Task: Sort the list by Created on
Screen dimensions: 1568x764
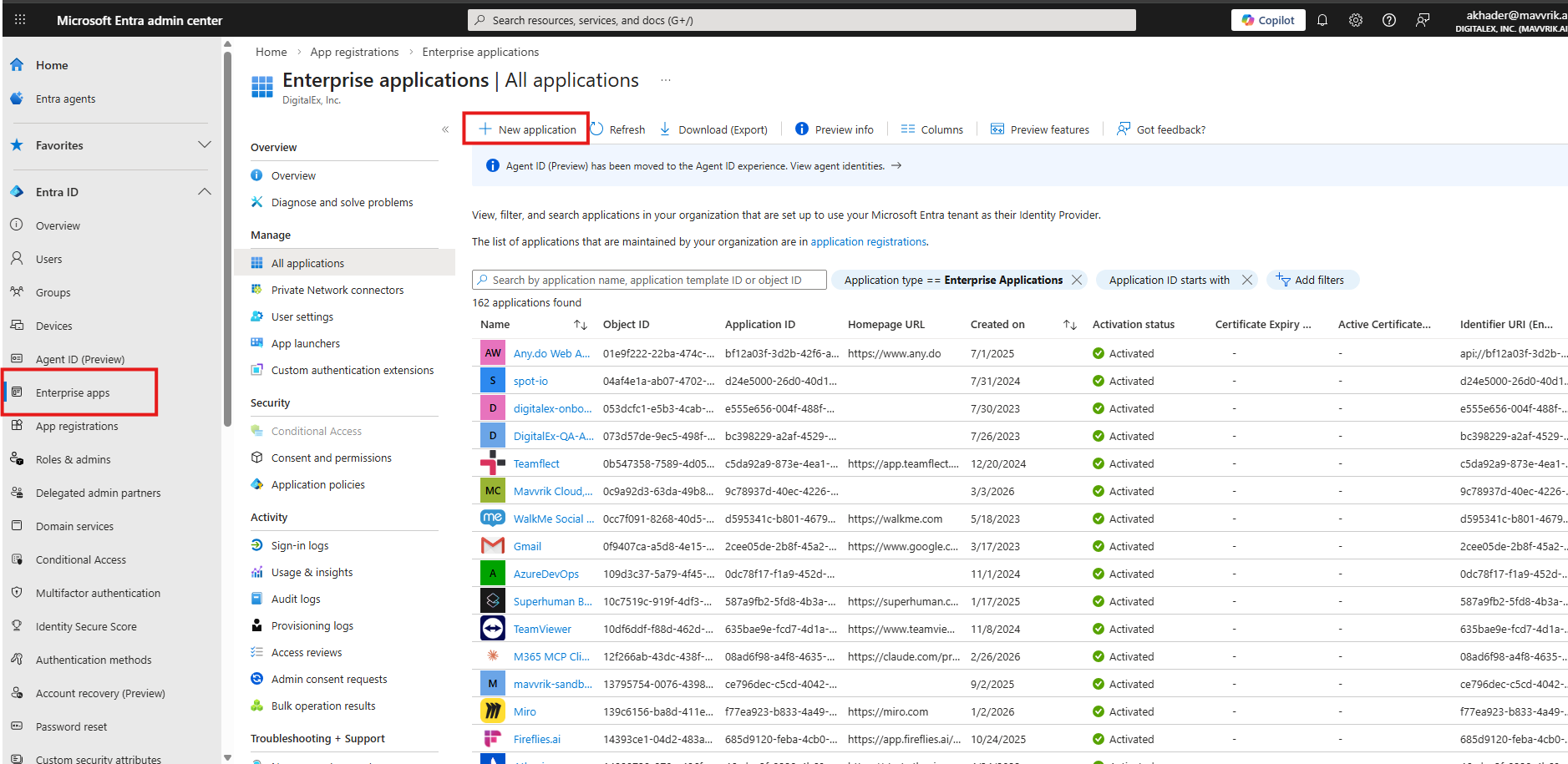Action: 1069,325
